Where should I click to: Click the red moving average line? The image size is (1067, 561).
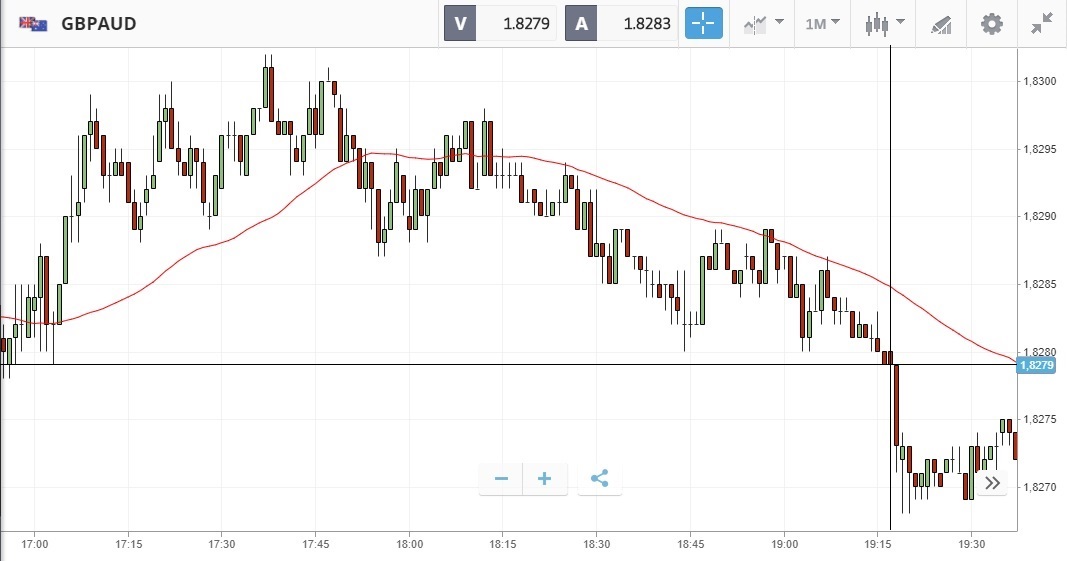pyautogui.click(x=600, y=180)
